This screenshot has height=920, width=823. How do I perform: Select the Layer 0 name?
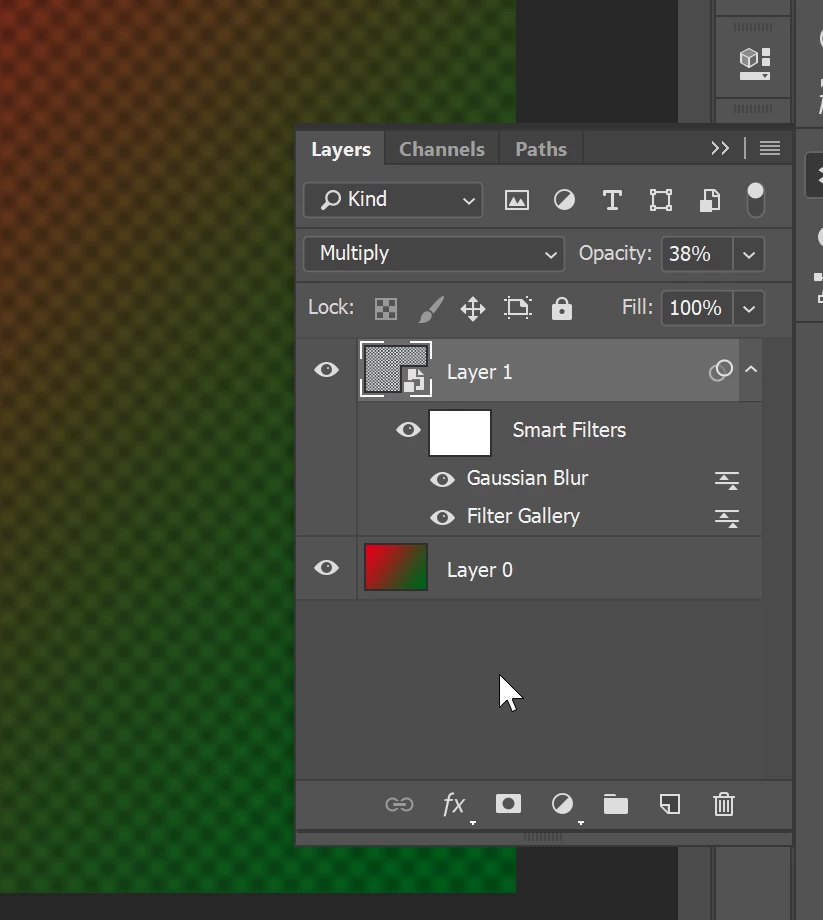click(x=479, y=570)
